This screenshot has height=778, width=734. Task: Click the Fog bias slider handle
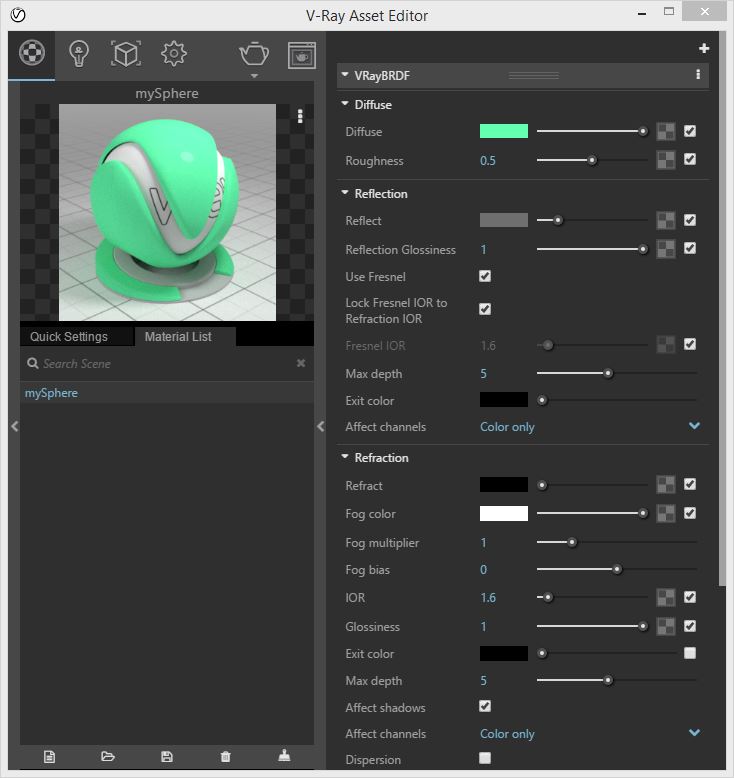click(617, 569)
